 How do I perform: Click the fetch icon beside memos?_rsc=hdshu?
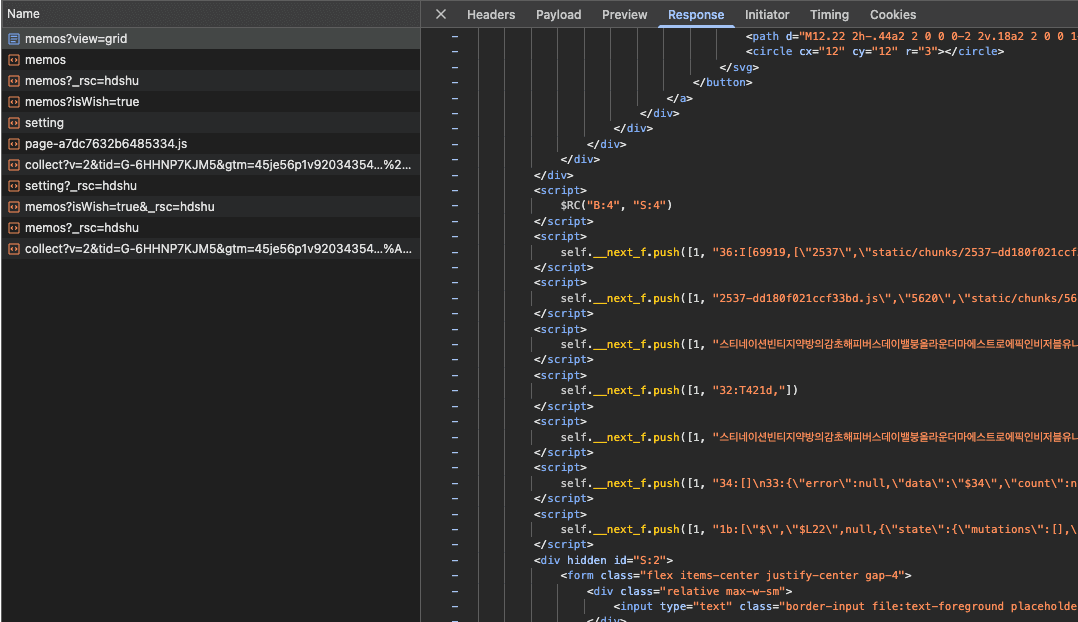[12, 80]
